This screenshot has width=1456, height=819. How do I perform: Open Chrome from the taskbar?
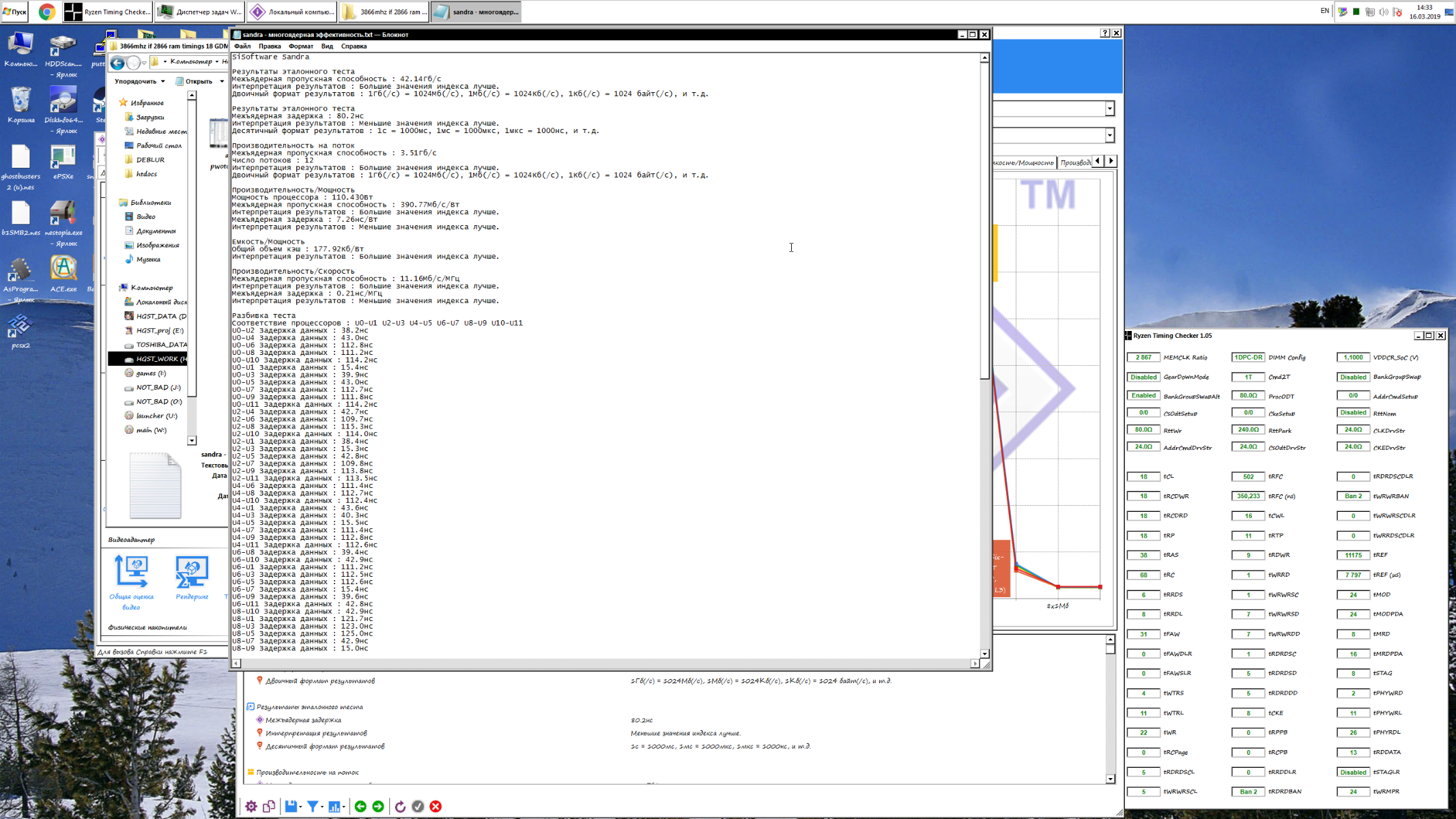tap(46, 12)
